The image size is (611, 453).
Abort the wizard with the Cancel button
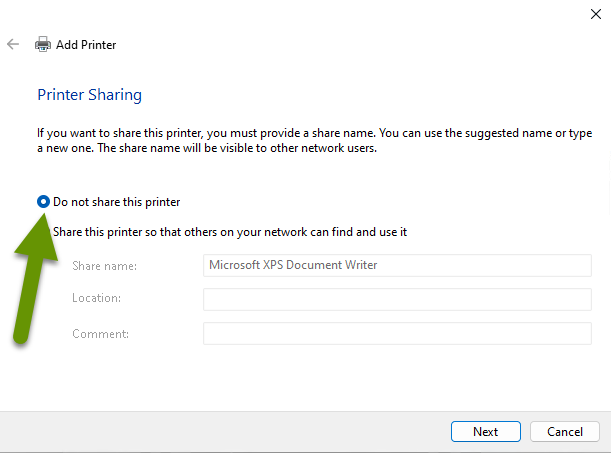tap(565, 432)
